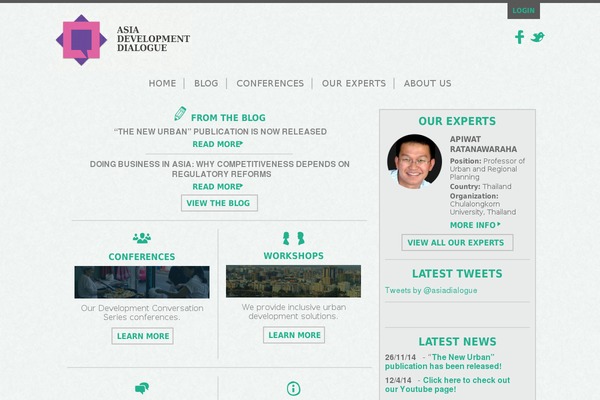Viewport: 600px width, 400px height.
Task: Open the CONFERENCES menu item
Action: [270, 83]
